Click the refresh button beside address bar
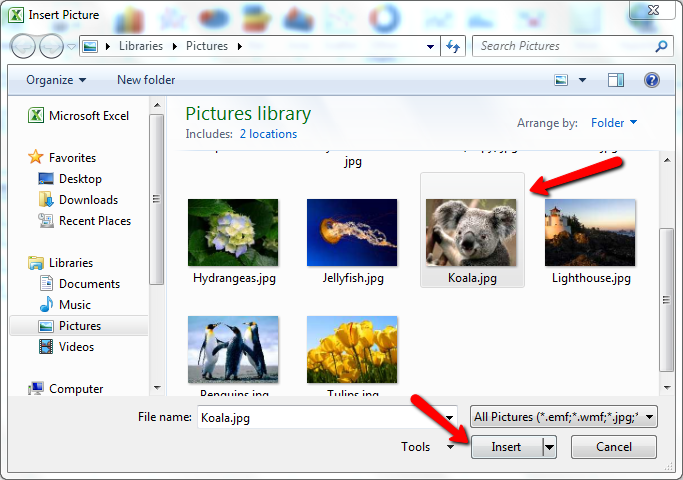 coord(453,46)
